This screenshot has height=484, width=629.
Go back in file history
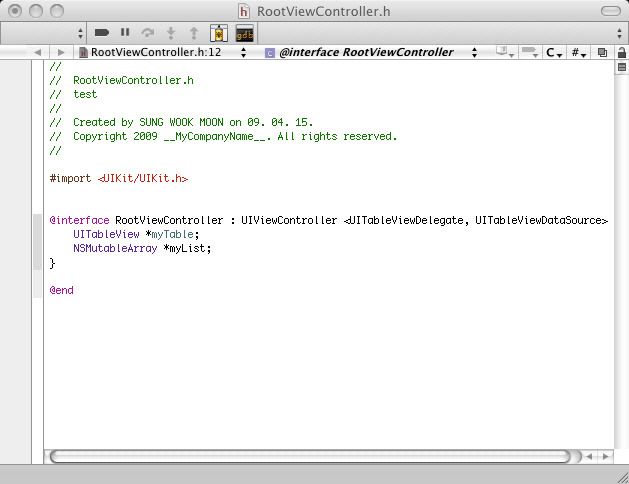coord(38,53)
